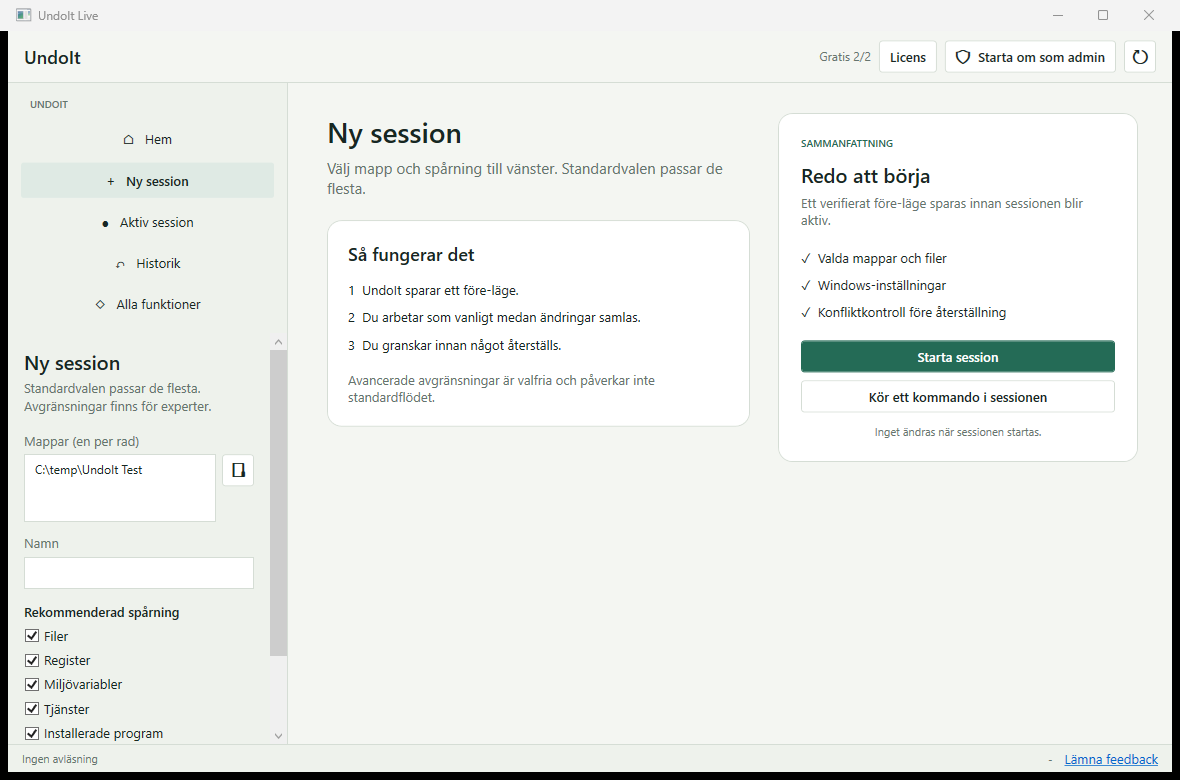Click the dot icon beside Aktiv session
Viewport: 1180px width, 780px height.
[x=105, y=223]
